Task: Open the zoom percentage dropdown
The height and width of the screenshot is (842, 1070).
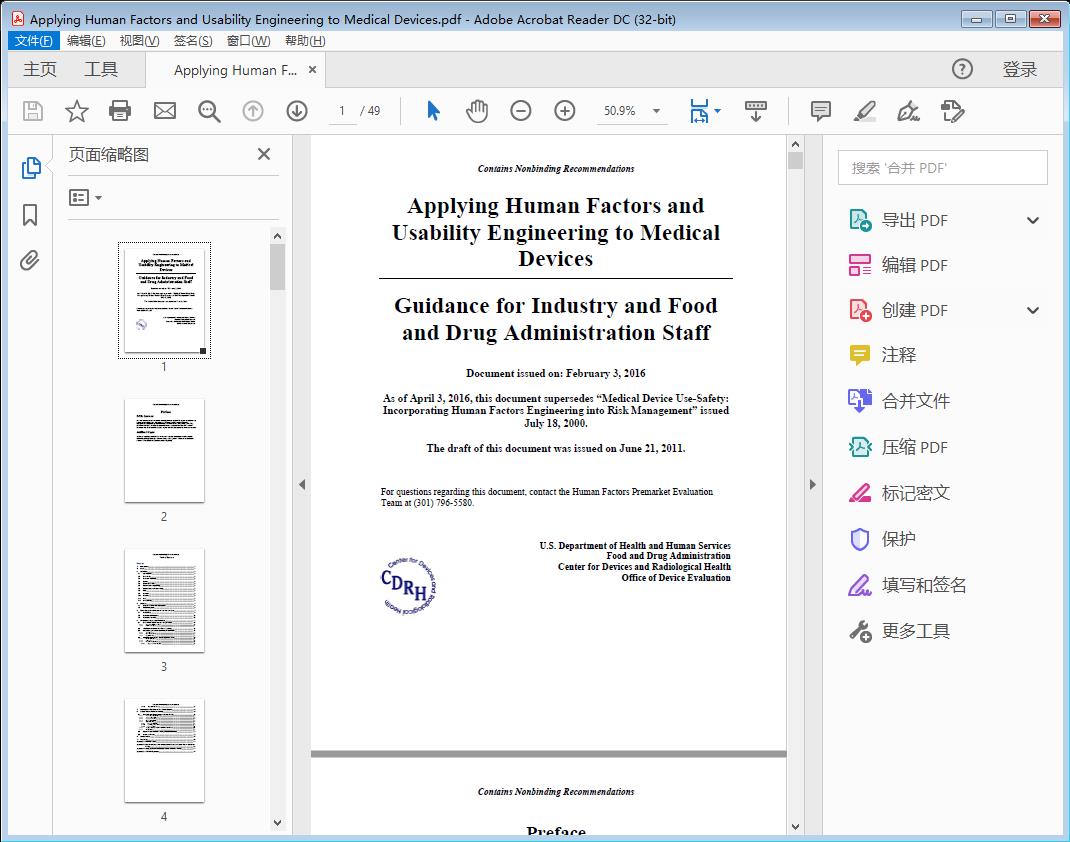Action: [x=655, y=111]
